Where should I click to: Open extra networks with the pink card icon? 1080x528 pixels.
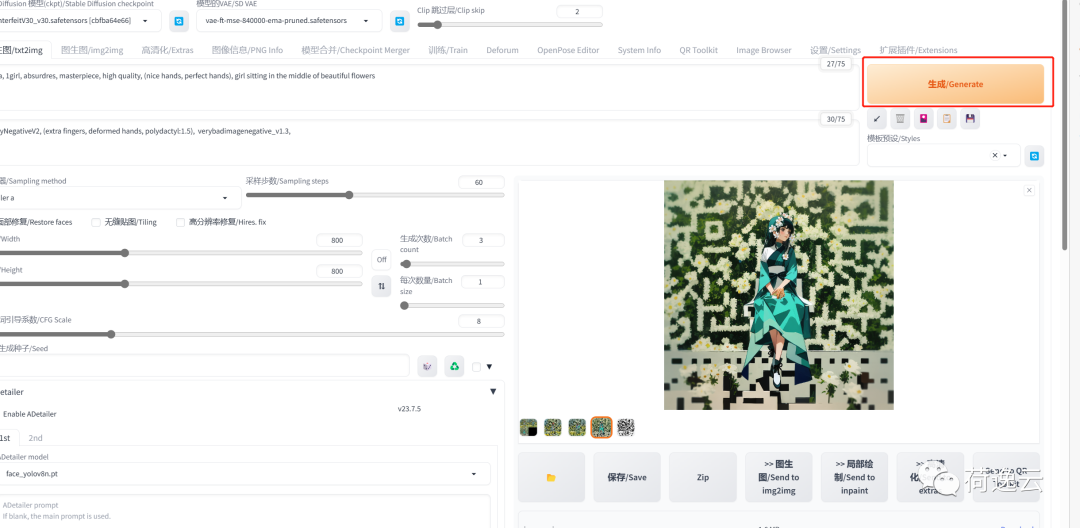point(923,119)
